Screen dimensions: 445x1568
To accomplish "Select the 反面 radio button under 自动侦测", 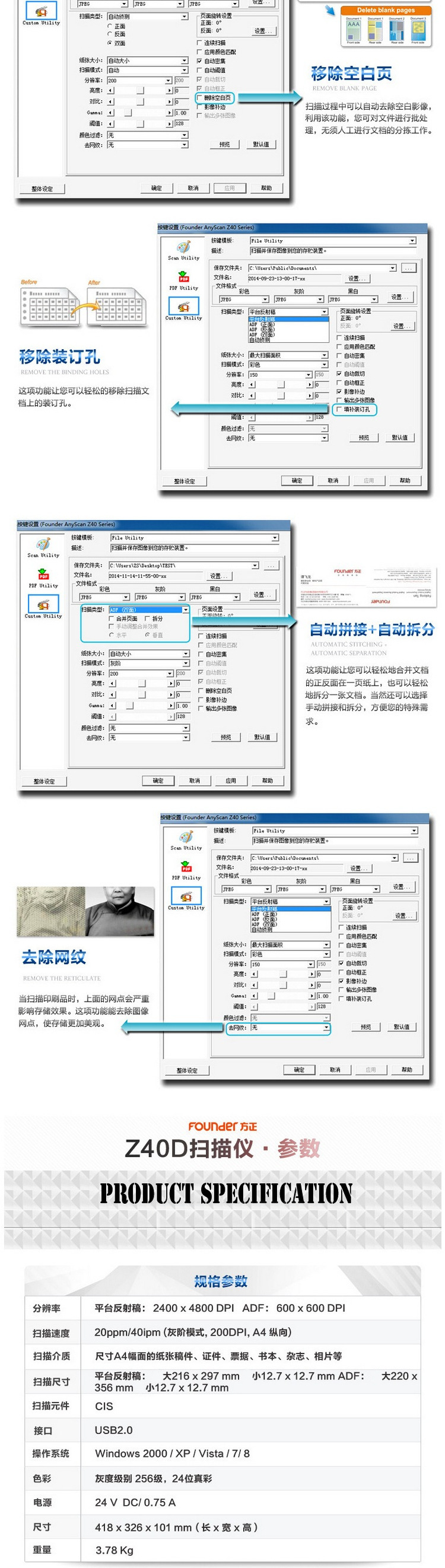I will (110, 35).
